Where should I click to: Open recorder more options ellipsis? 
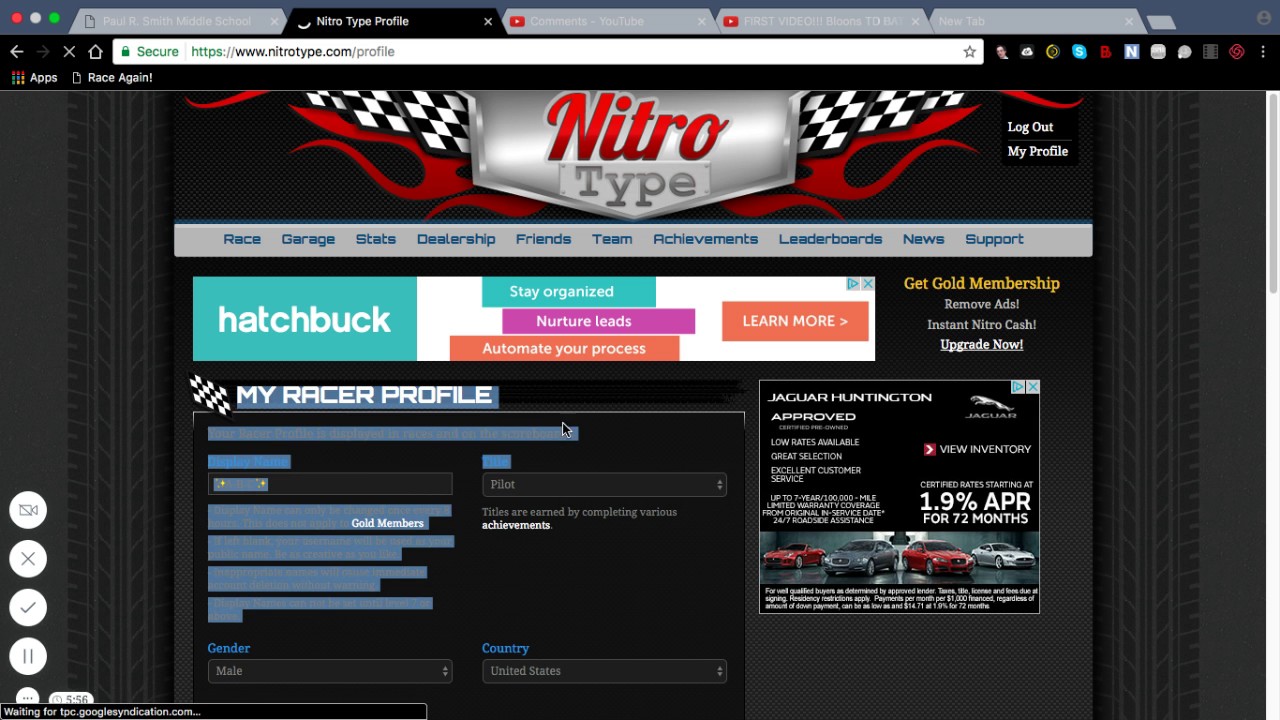click(x=28, y=698)
